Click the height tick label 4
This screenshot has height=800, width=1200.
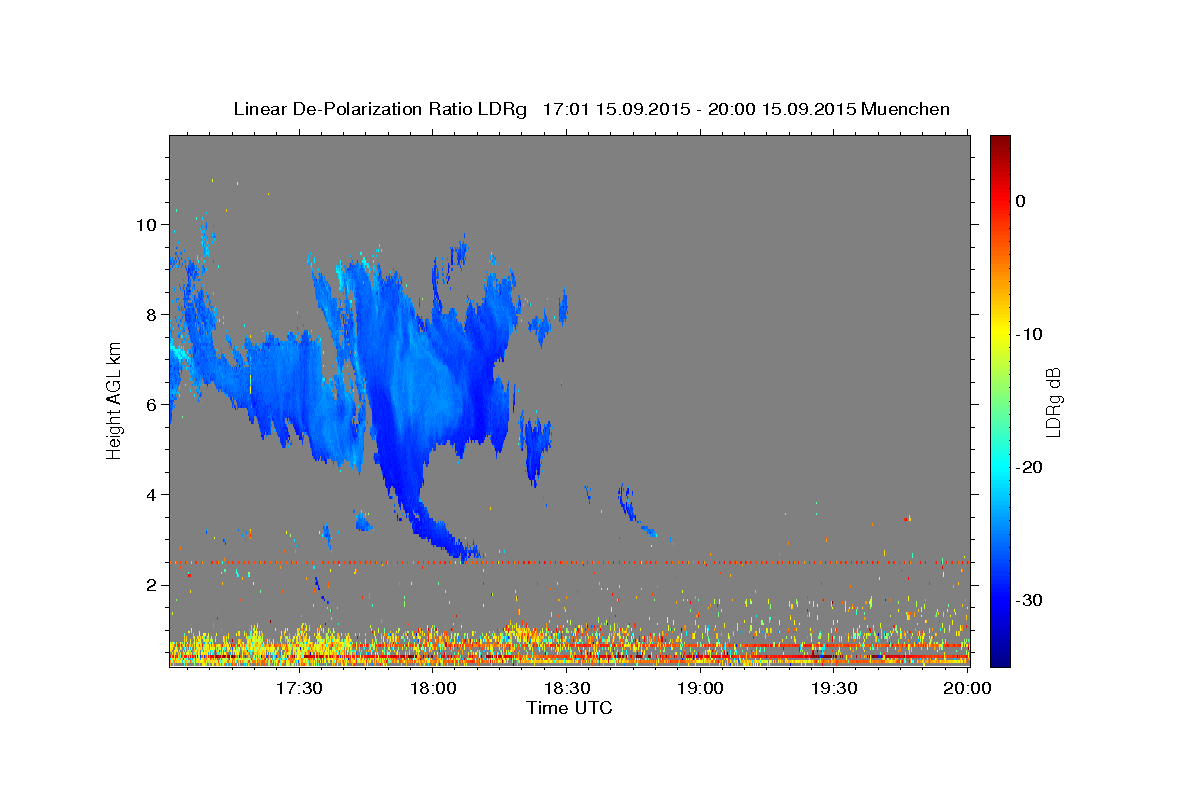(x=151, y=495)
